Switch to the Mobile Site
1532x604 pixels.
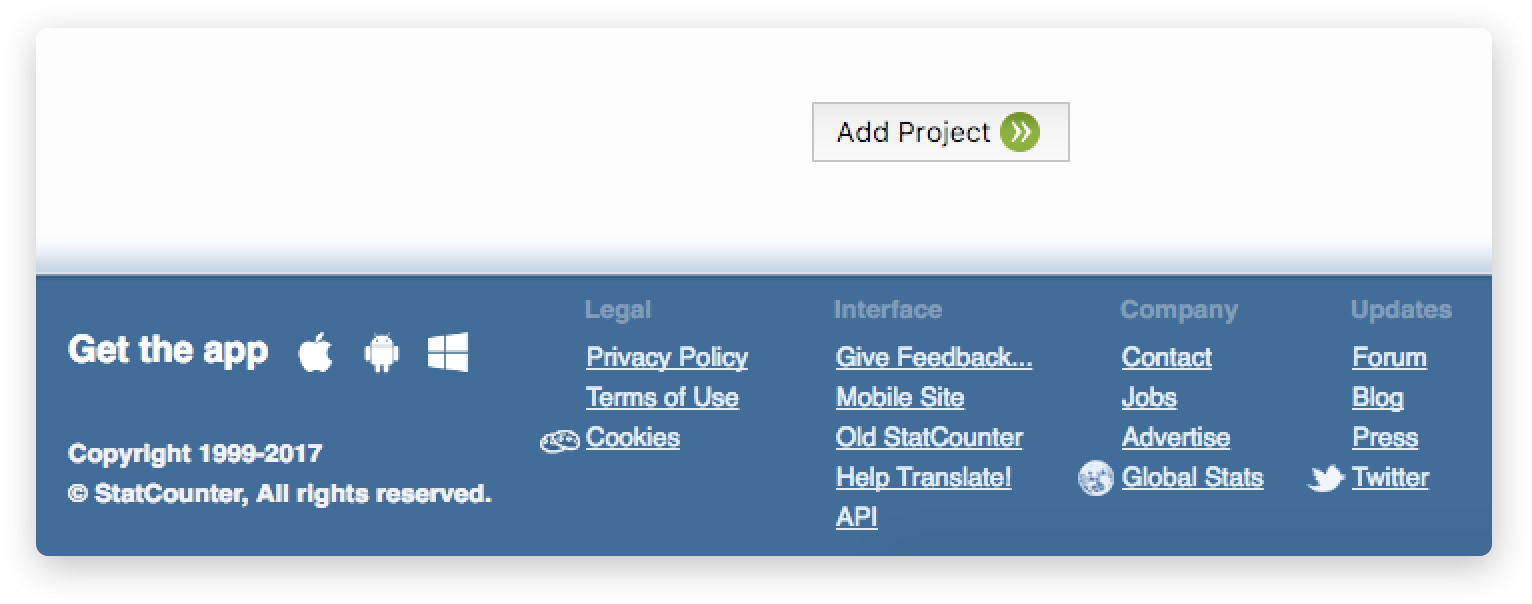pos(899,397)
